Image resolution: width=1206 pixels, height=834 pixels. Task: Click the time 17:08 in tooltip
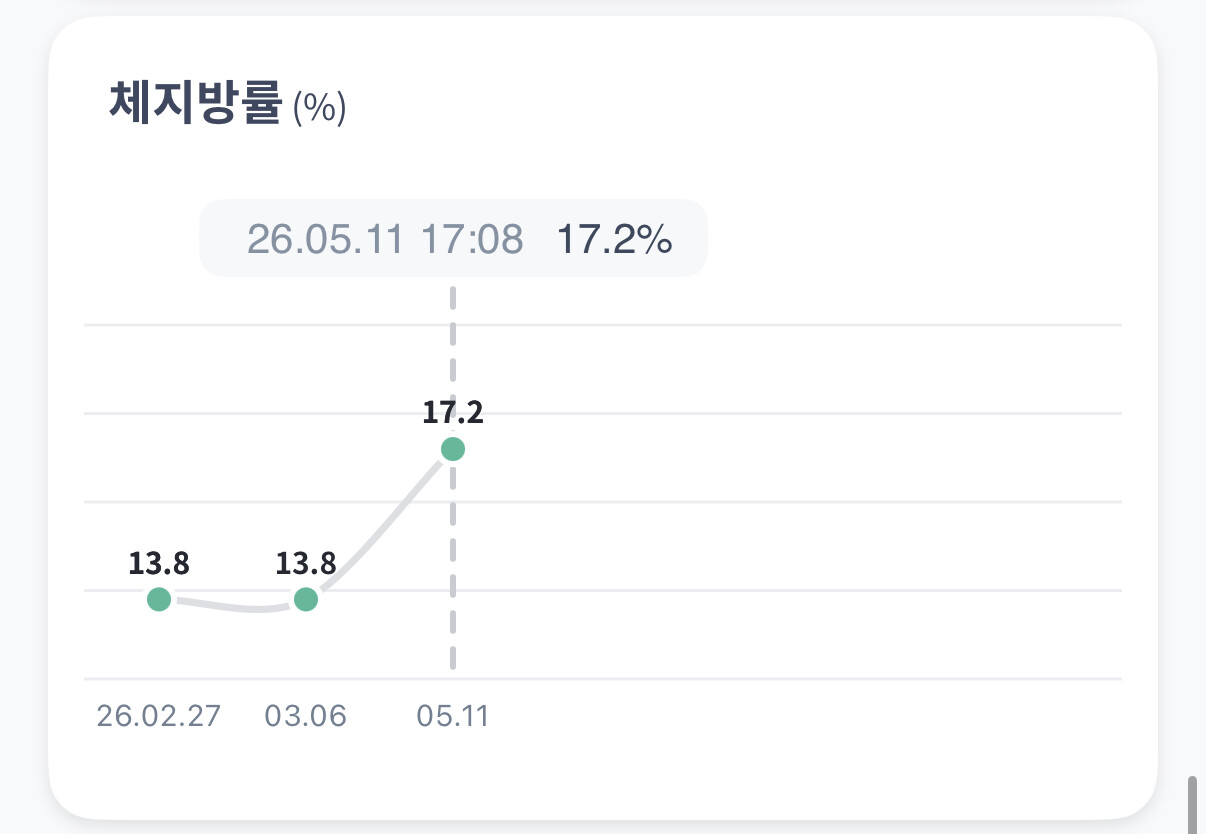471,240
